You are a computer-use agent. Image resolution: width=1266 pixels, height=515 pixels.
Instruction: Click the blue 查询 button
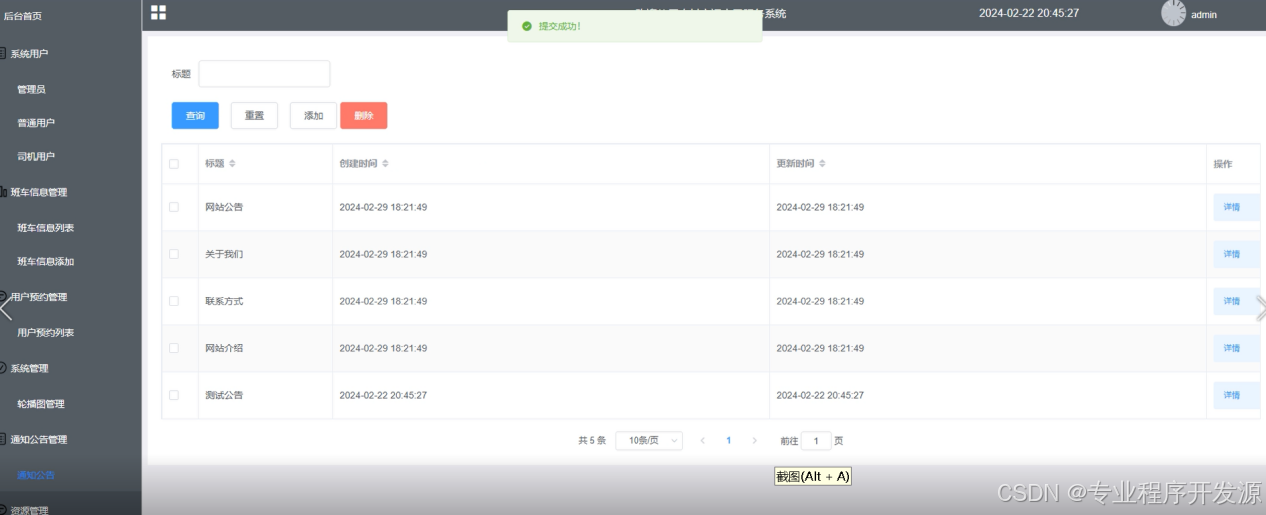tap(195, 116)
